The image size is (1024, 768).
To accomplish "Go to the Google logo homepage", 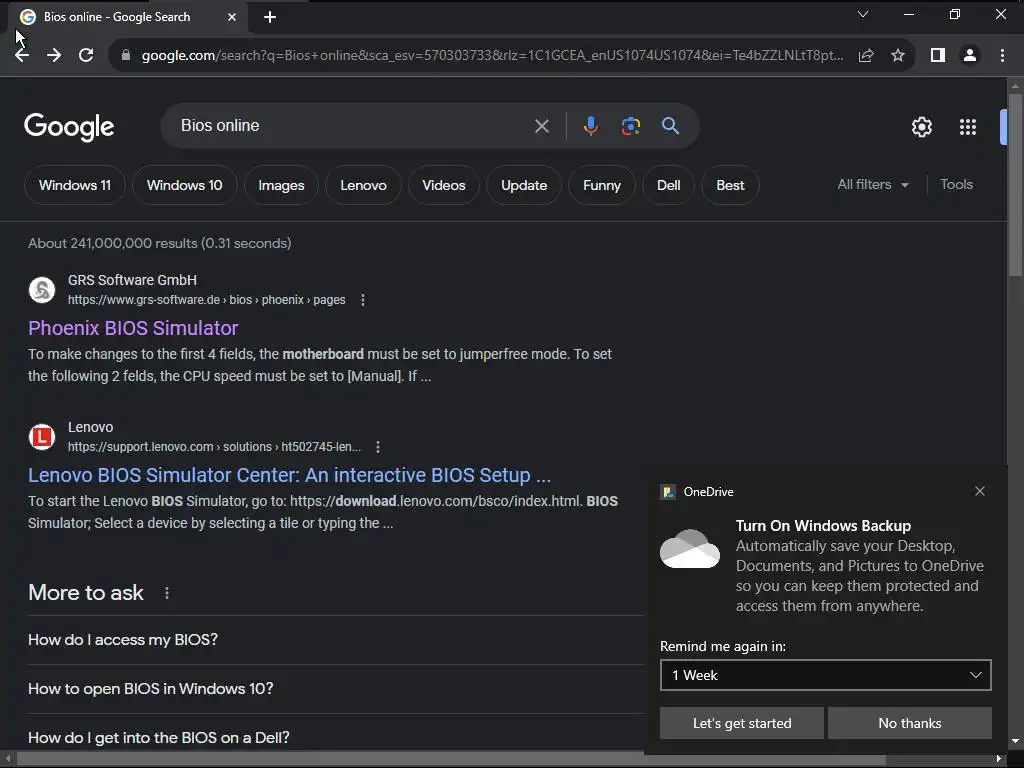I will point(69,127).
